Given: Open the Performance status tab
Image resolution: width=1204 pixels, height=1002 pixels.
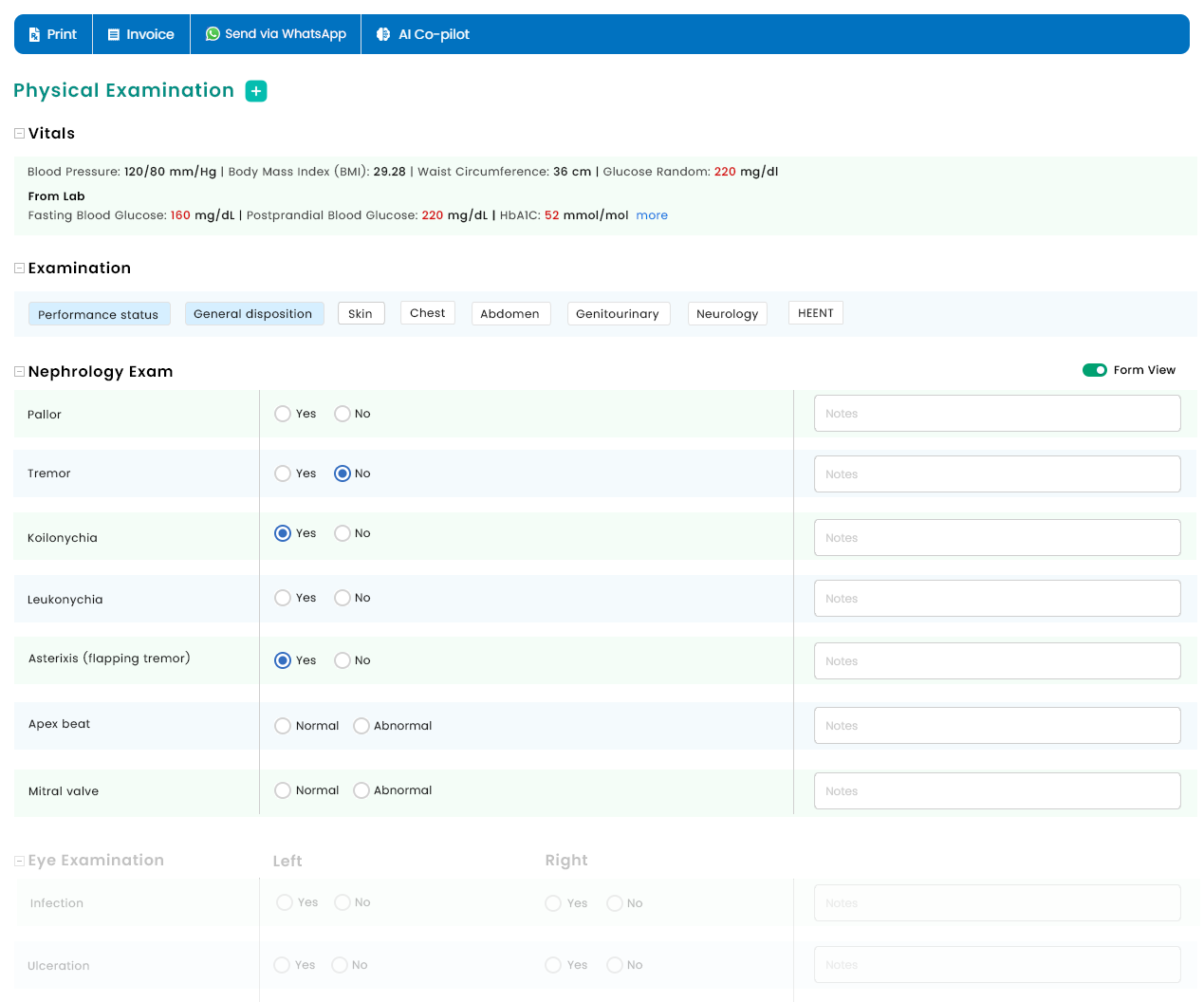Looking at the screenshot, I should 99,314.
